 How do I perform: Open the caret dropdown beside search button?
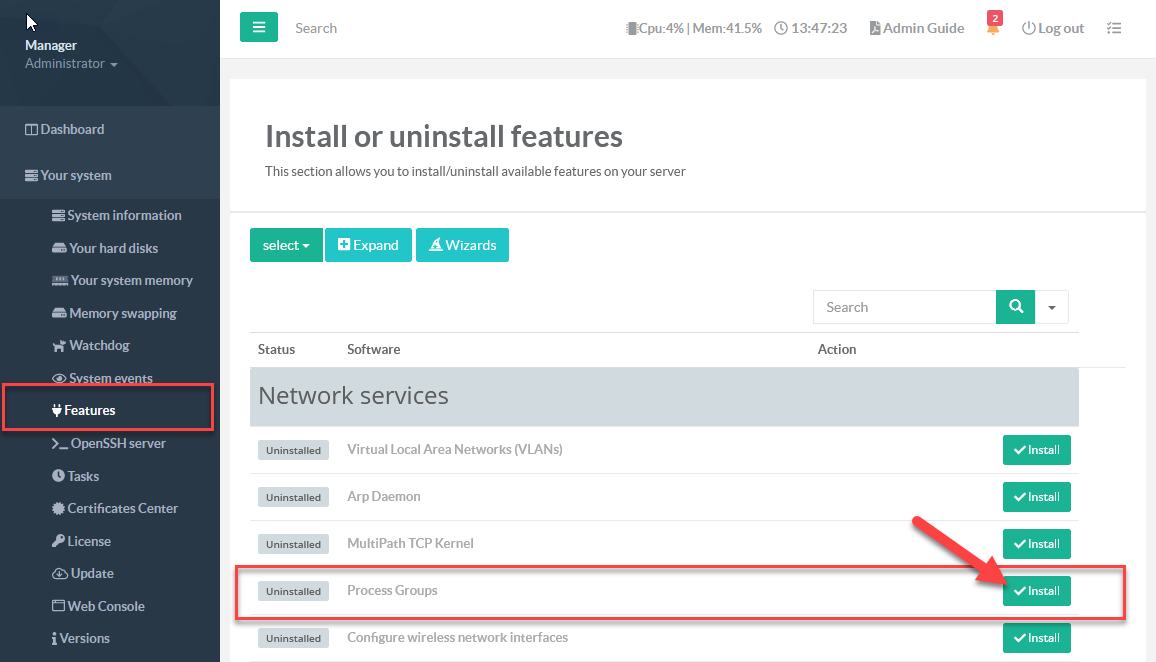tap(1052, 308)
